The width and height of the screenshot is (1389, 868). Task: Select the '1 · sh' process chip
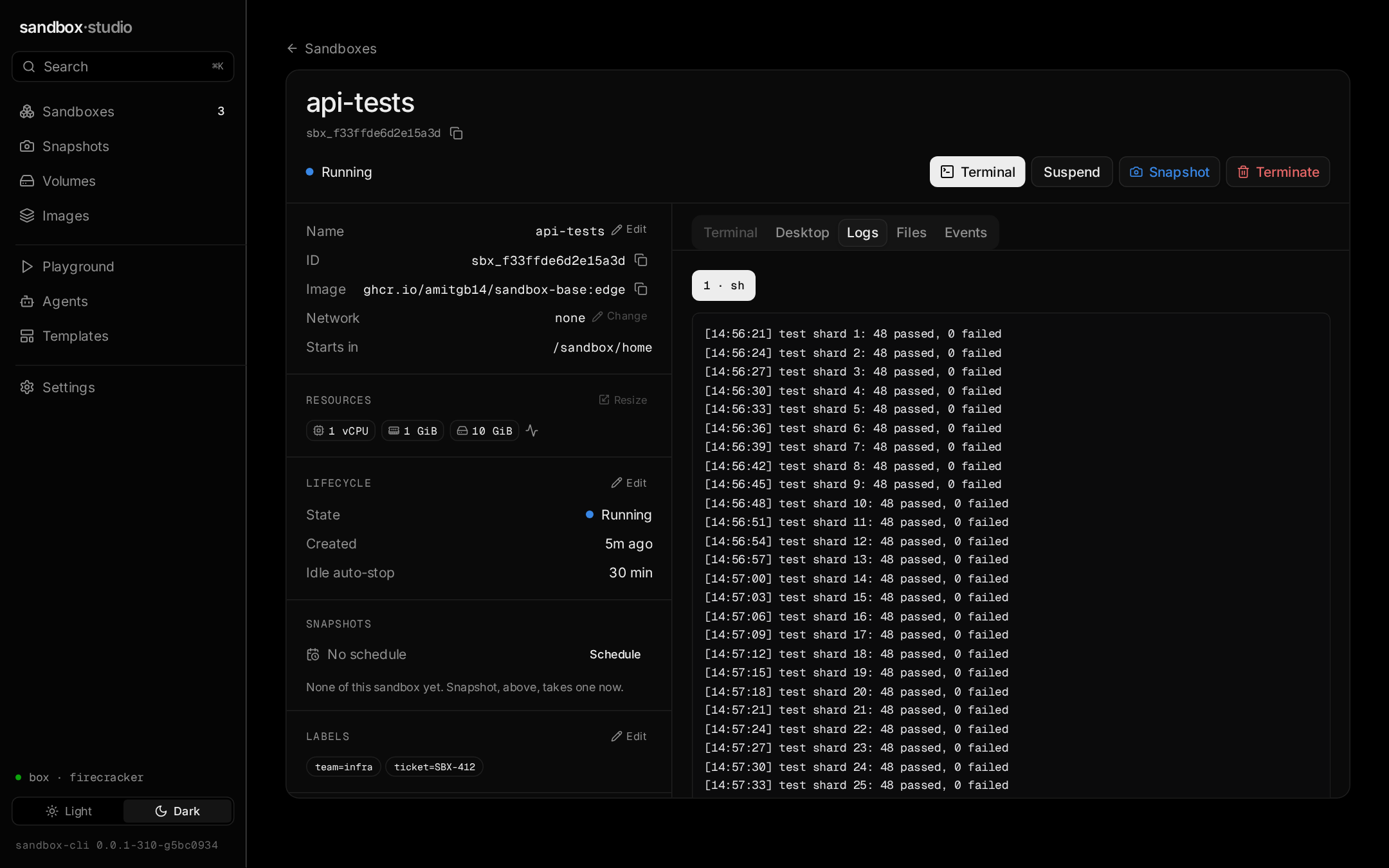click(723, 285)
